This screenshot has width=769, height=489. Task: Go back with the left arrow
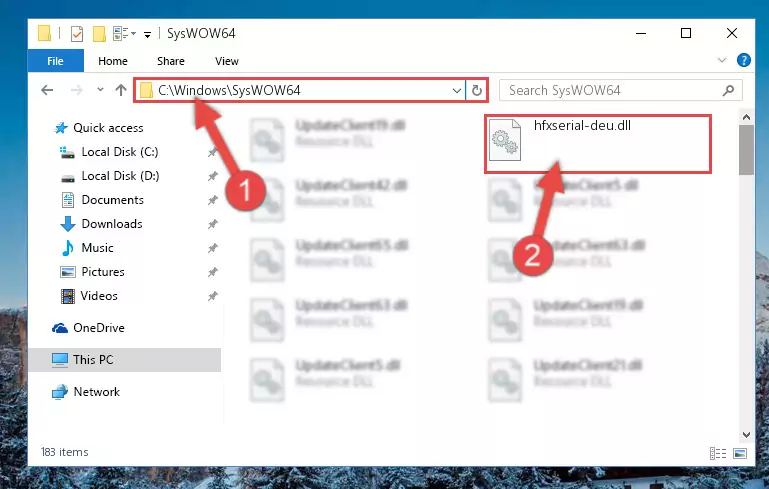[47, 90]
